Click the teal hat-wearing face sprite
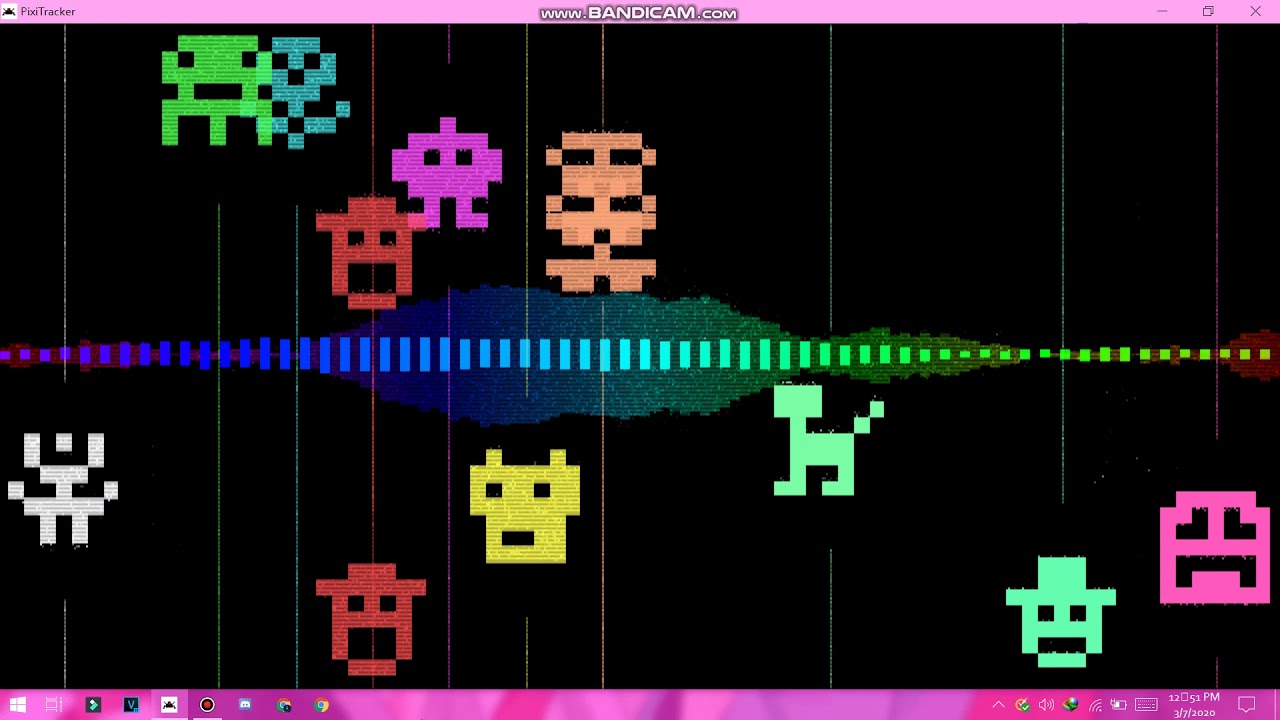 [1061, 612]
